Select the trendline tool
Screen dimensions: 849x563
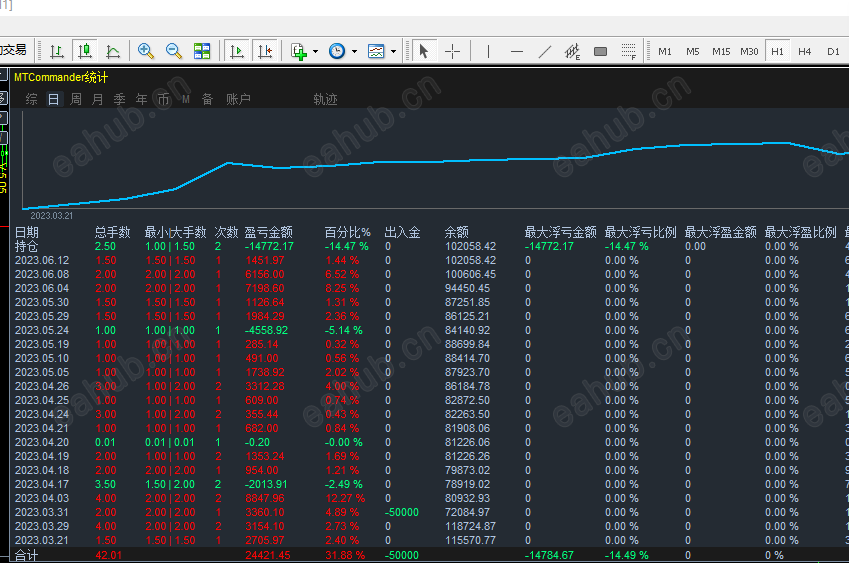pyautogui.click(x=545, y=51)
